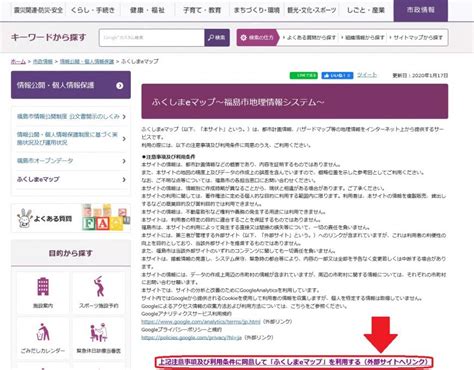474x370 pixels.
Task: Open the よくある質問 FAQ banner
Action: click(71, 218)
